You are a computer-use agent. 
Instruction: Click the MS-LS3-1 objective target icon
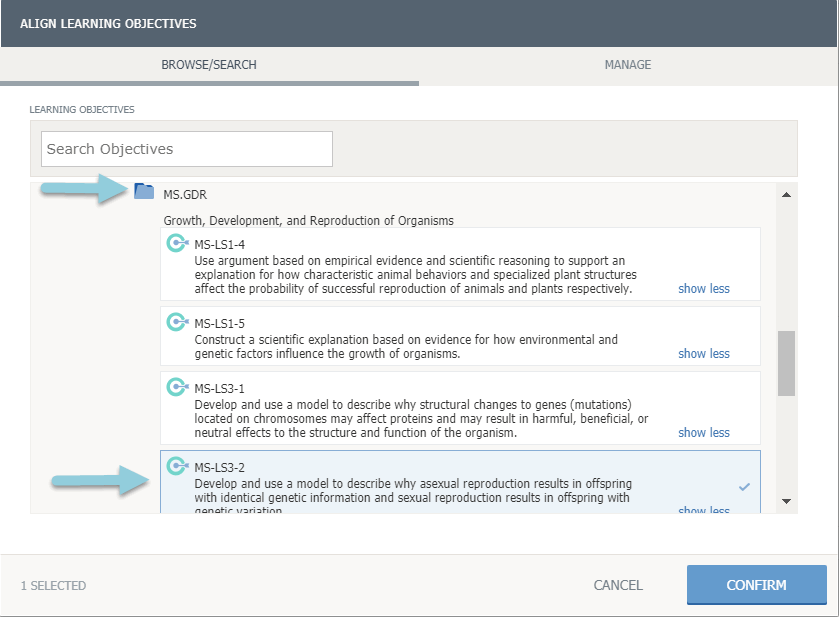click(x=177, y=387)
